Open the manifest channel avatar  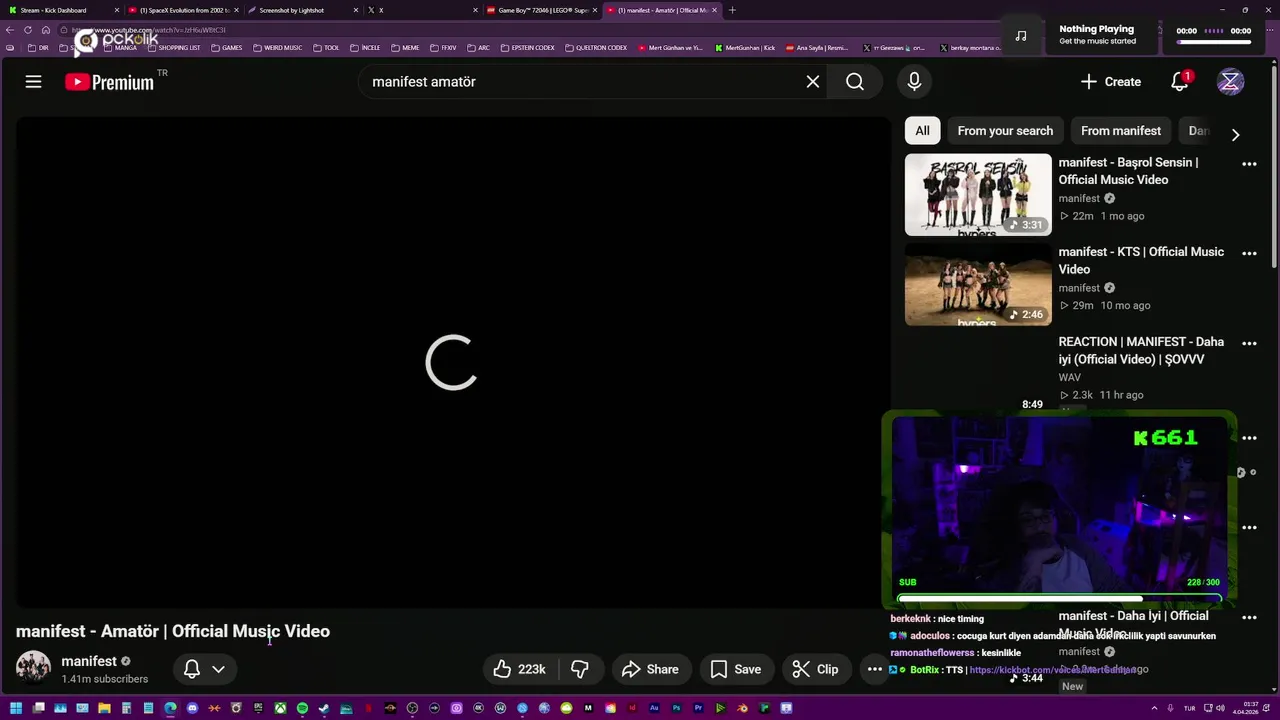[33, 667]
